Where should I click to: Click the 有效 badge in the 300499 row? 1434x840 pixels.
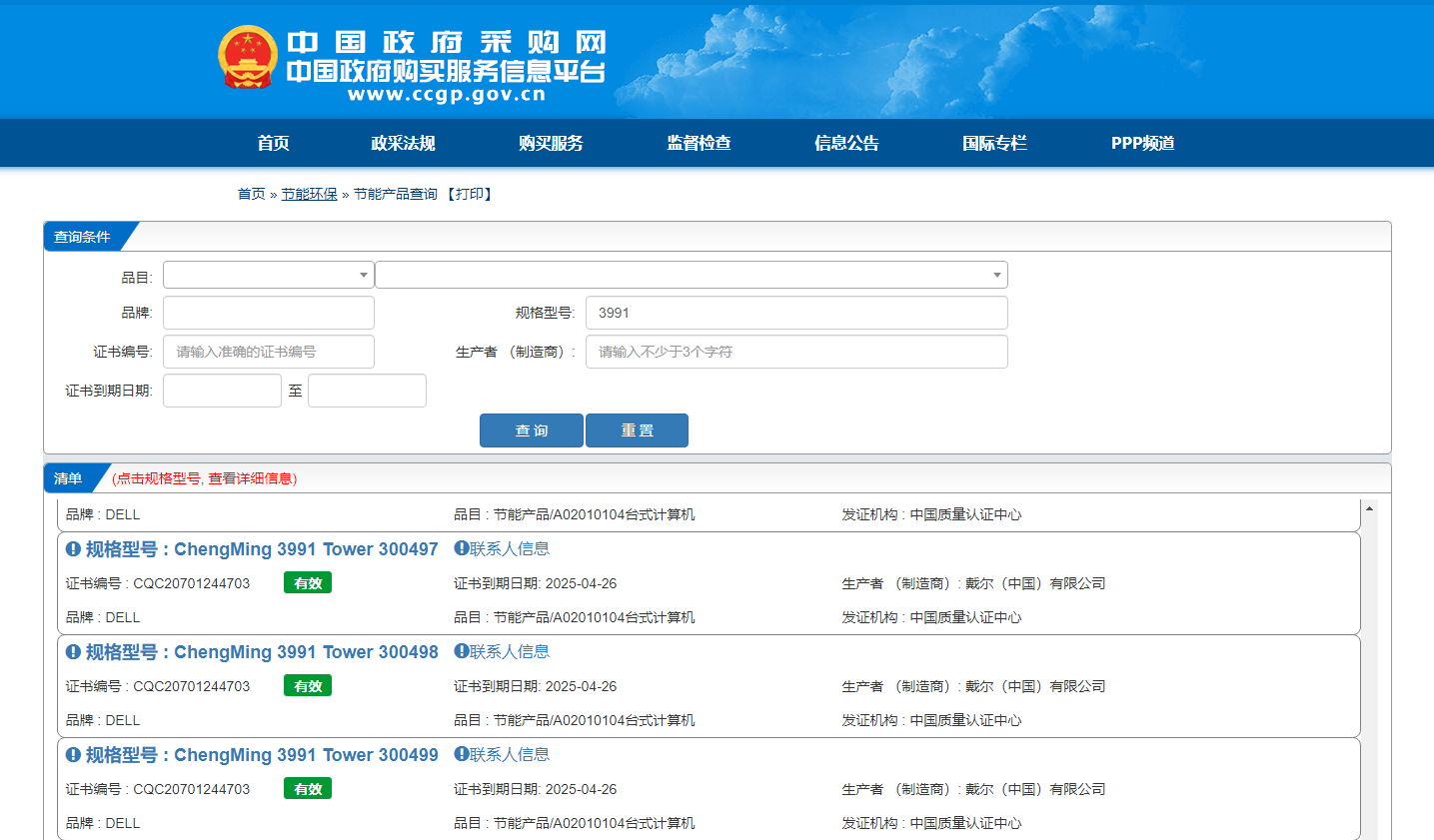pos(308,789)
